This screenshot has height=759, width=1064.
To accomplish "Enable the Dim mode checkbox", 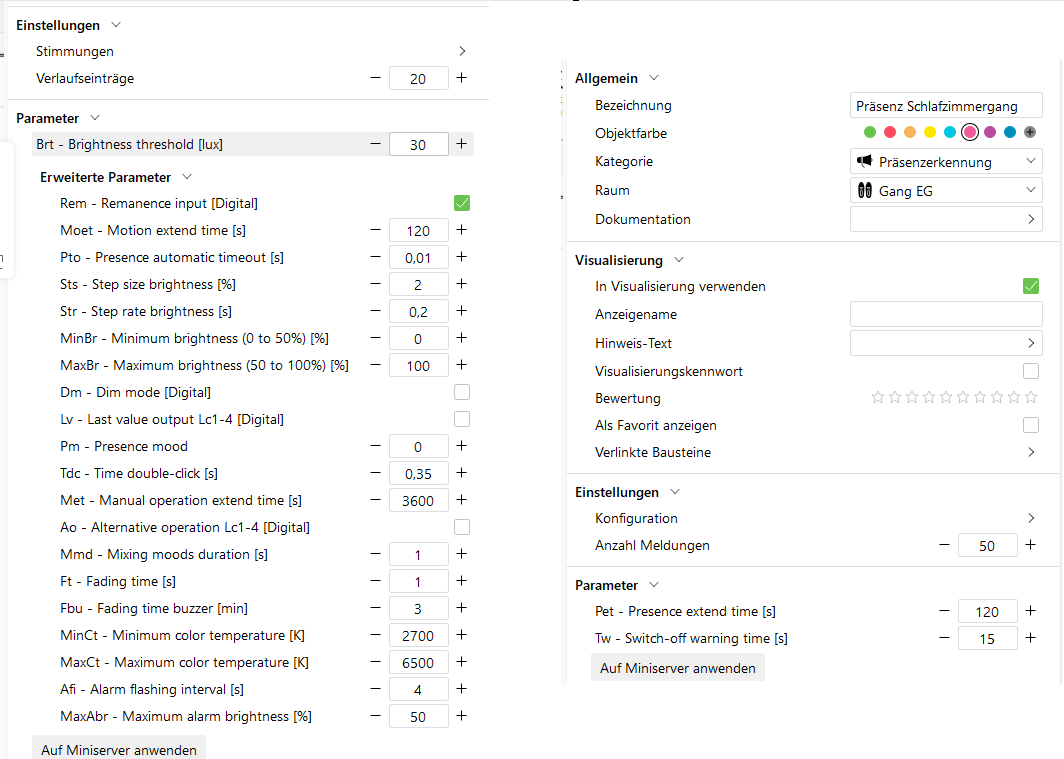I will (x=462, y=392).
